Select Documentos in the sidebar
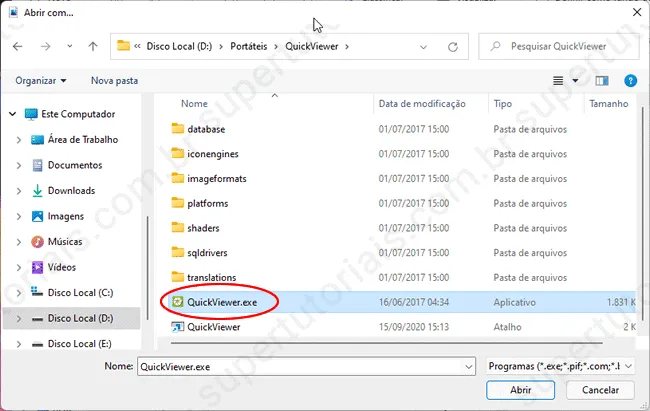 point(75,165)
